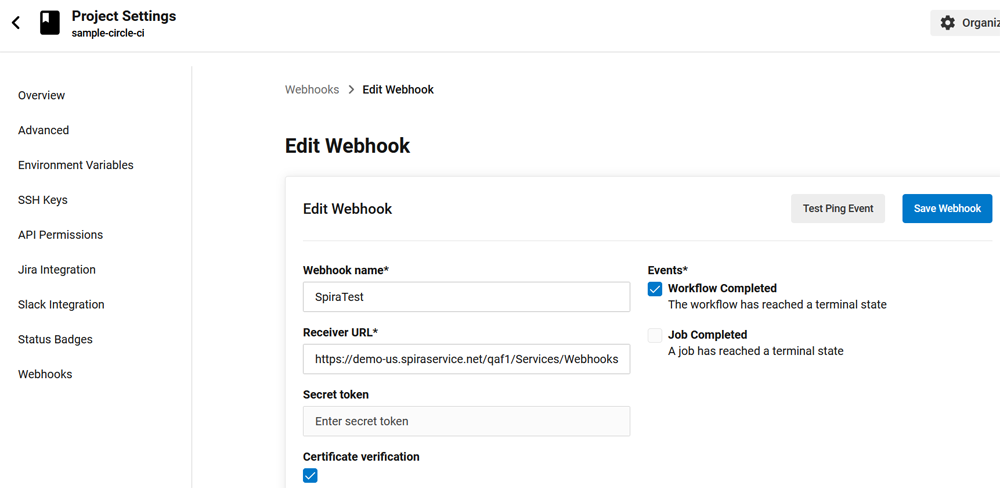
Task: Click the Save Webhook button
Action: [946, 209]
